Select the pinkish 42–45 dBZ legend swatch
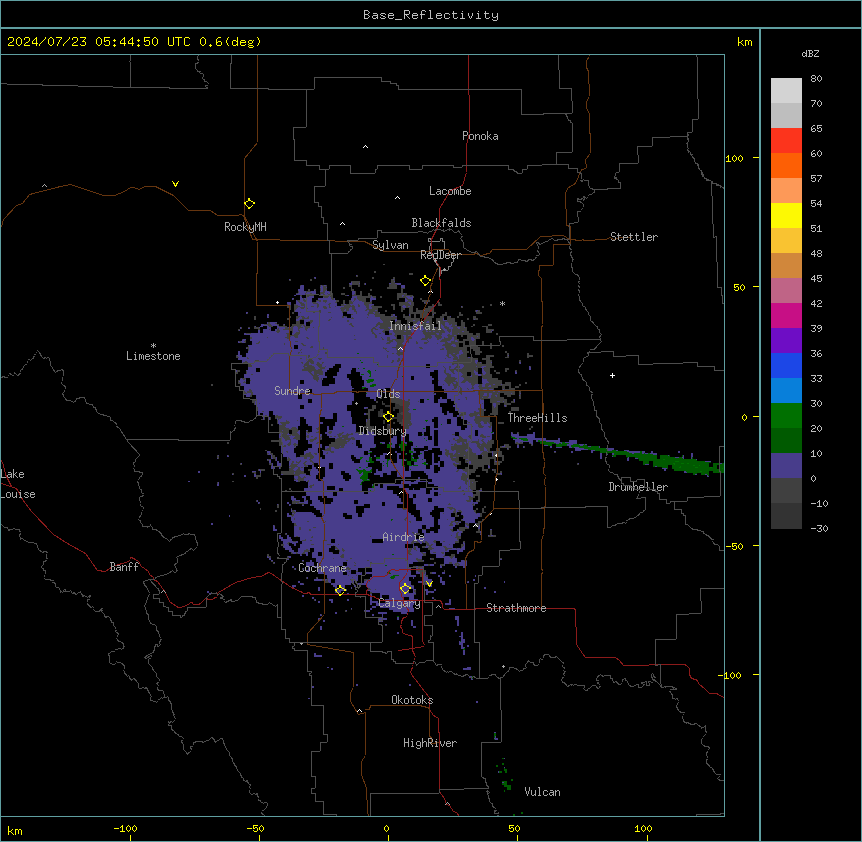Viewport: 862px width, 842px height. coord(786,291)
